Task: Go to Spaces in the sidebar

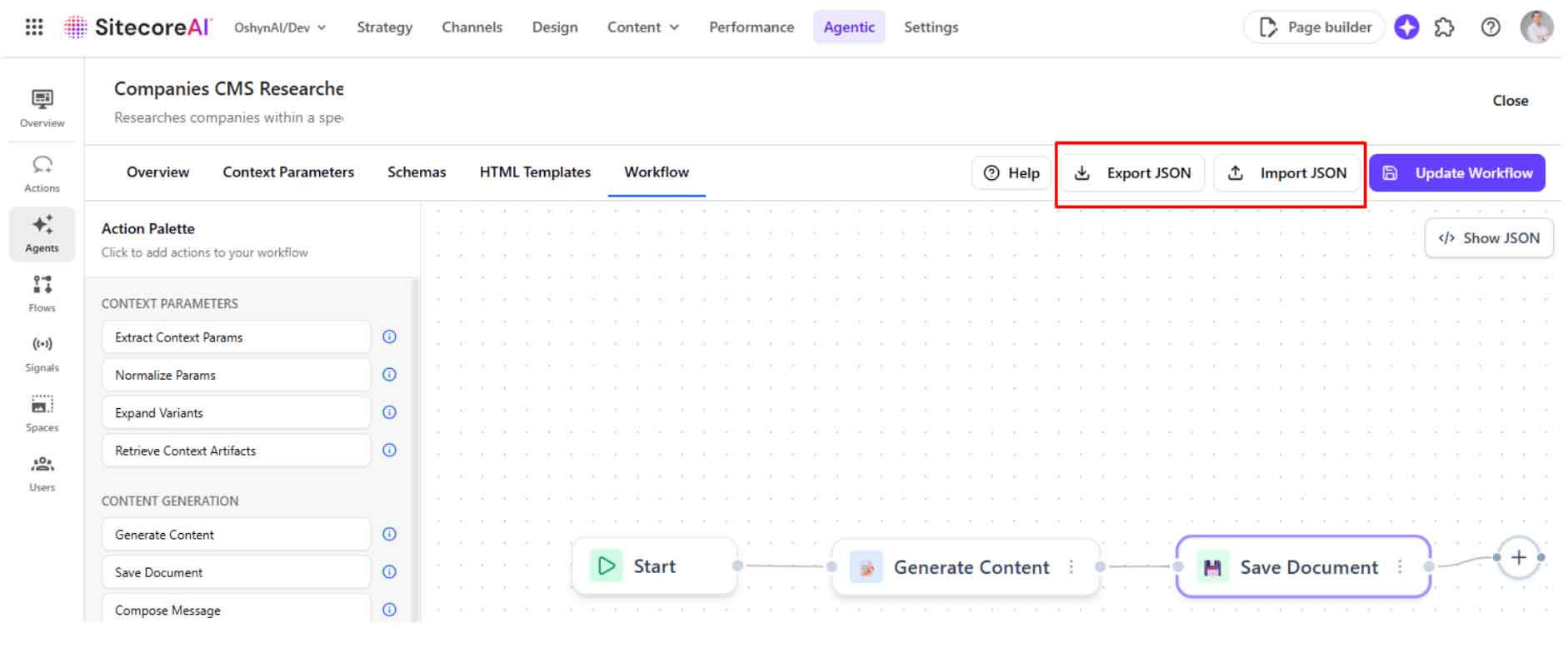Action: click(x=42, y=414)
